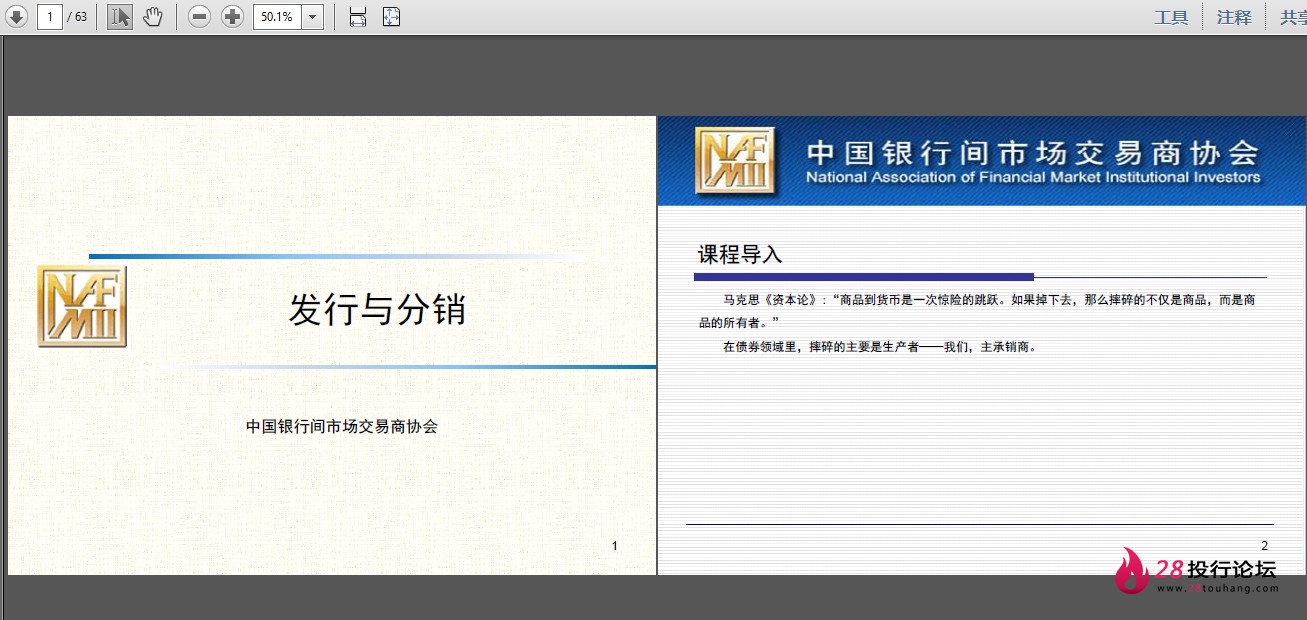This screenshot has height=620, width=1307.
Task: Open the 共享 panel
Action: pos(1293,17)
